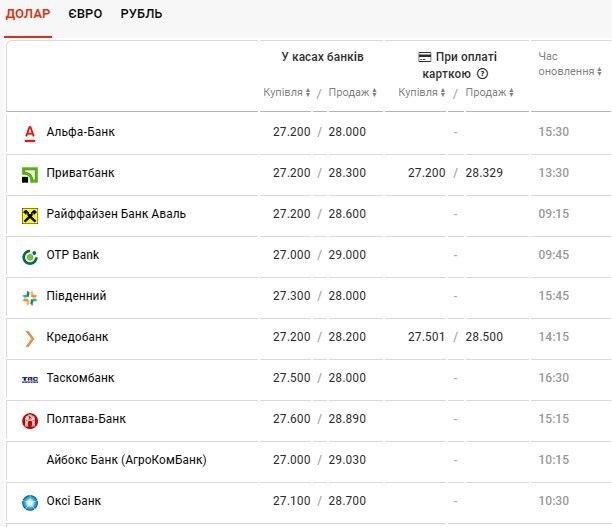Click the Оксі Банк blue logo icon

(x=29, y=501)
